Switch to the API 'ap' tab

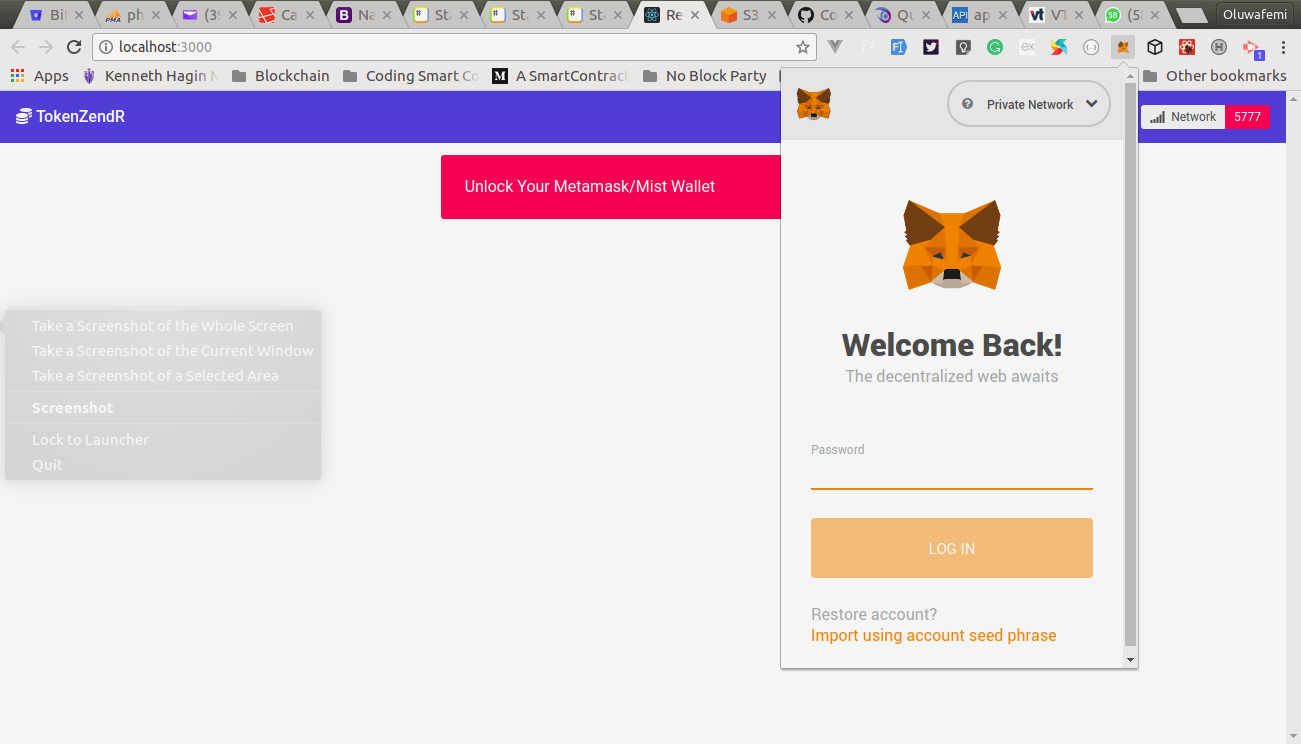982,15
